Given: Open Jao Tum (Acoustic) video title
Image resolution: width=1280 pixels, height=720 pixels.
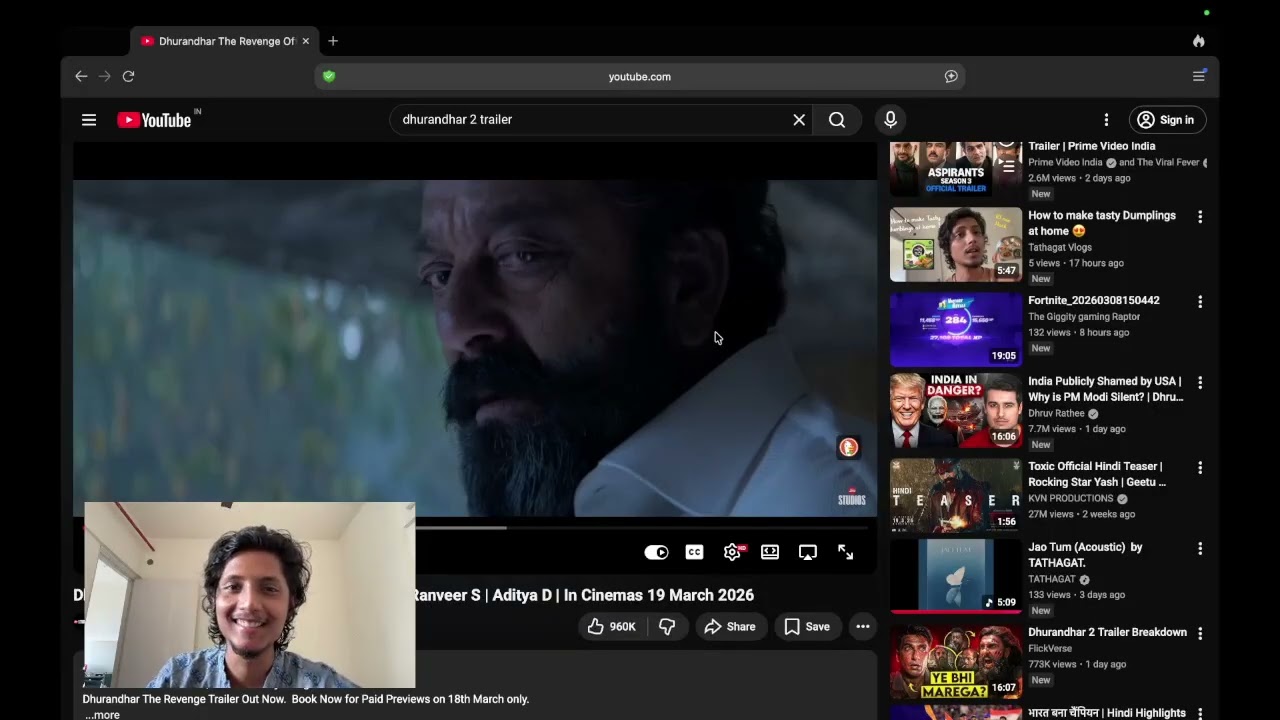Looking at the screenshot, I should 1085,555.
